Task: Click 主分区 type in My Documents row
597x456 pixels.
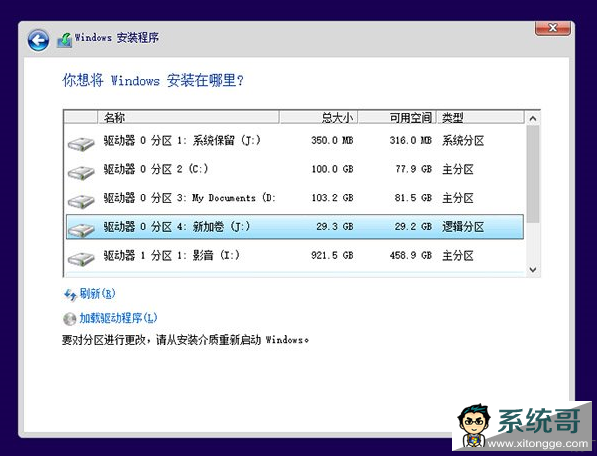Action: click(458, 198)
